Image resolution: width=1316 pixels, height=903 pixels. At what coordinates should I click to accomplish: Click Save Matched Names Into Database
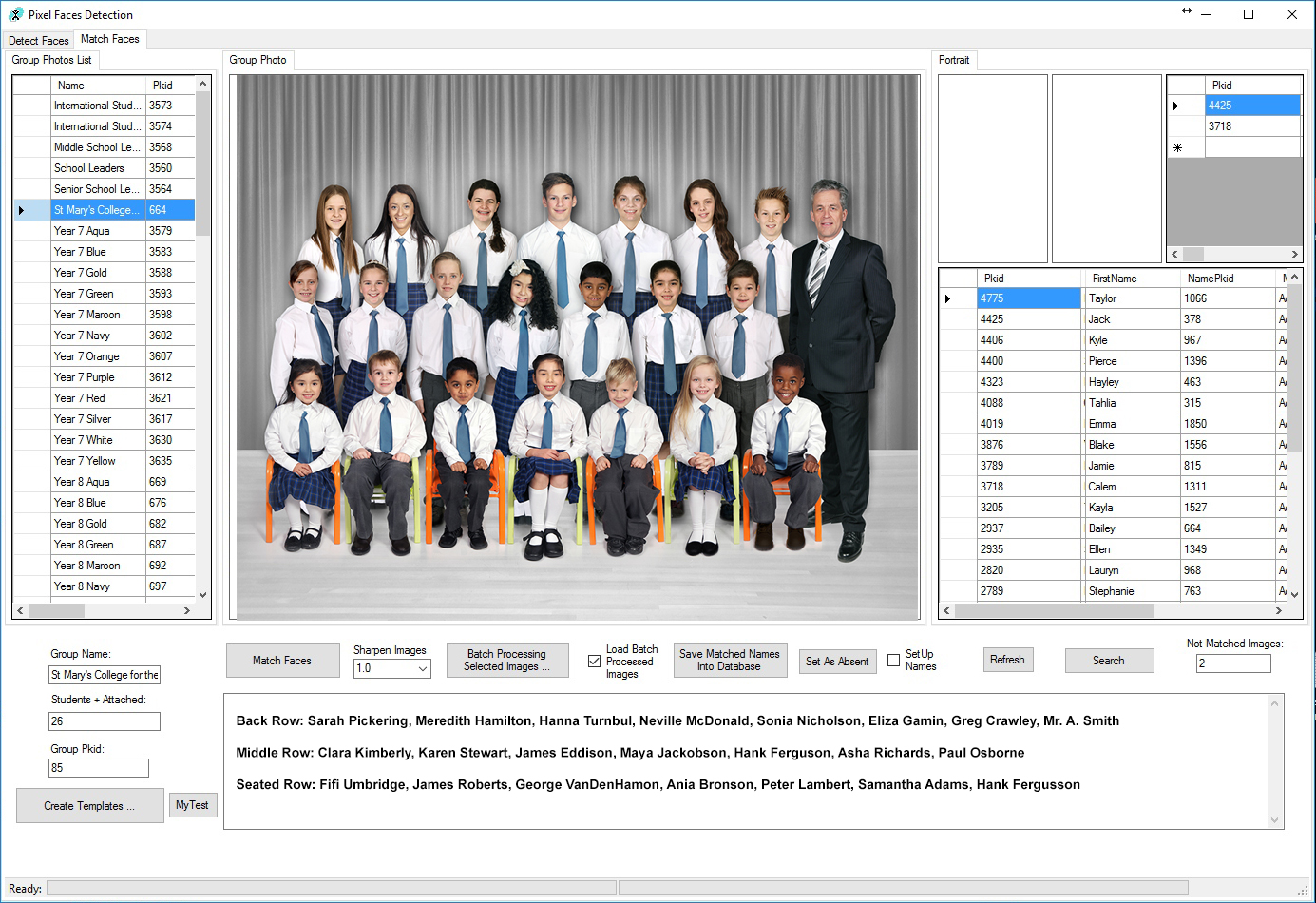[730, 661]
